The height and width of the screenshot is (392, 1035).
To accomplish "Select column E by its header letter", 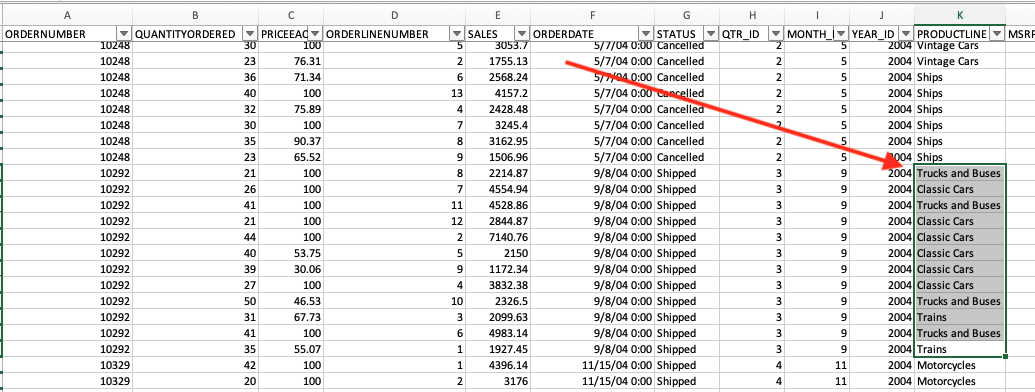I will pos(497,15).
